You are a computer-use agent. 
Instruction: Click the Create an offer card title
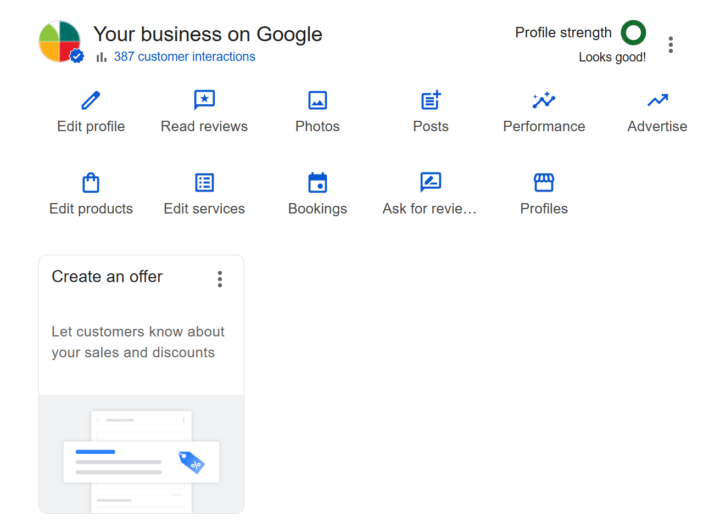(x=107, y=277)
